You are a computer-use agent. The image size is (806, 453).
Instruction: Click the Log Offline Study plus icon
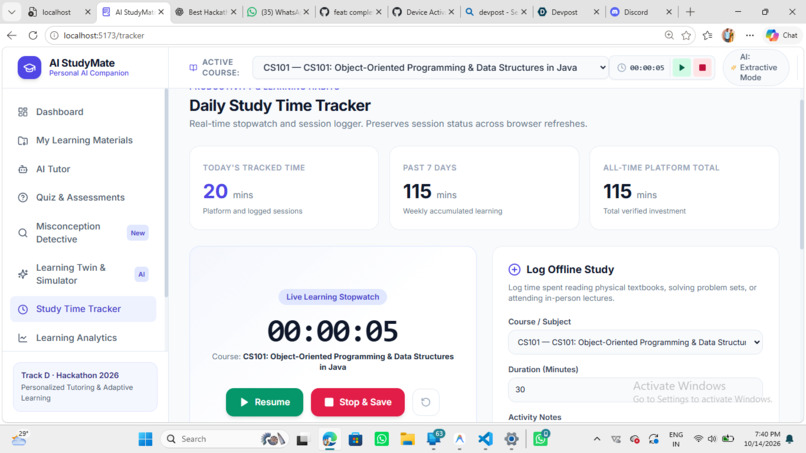pos(514,269)
